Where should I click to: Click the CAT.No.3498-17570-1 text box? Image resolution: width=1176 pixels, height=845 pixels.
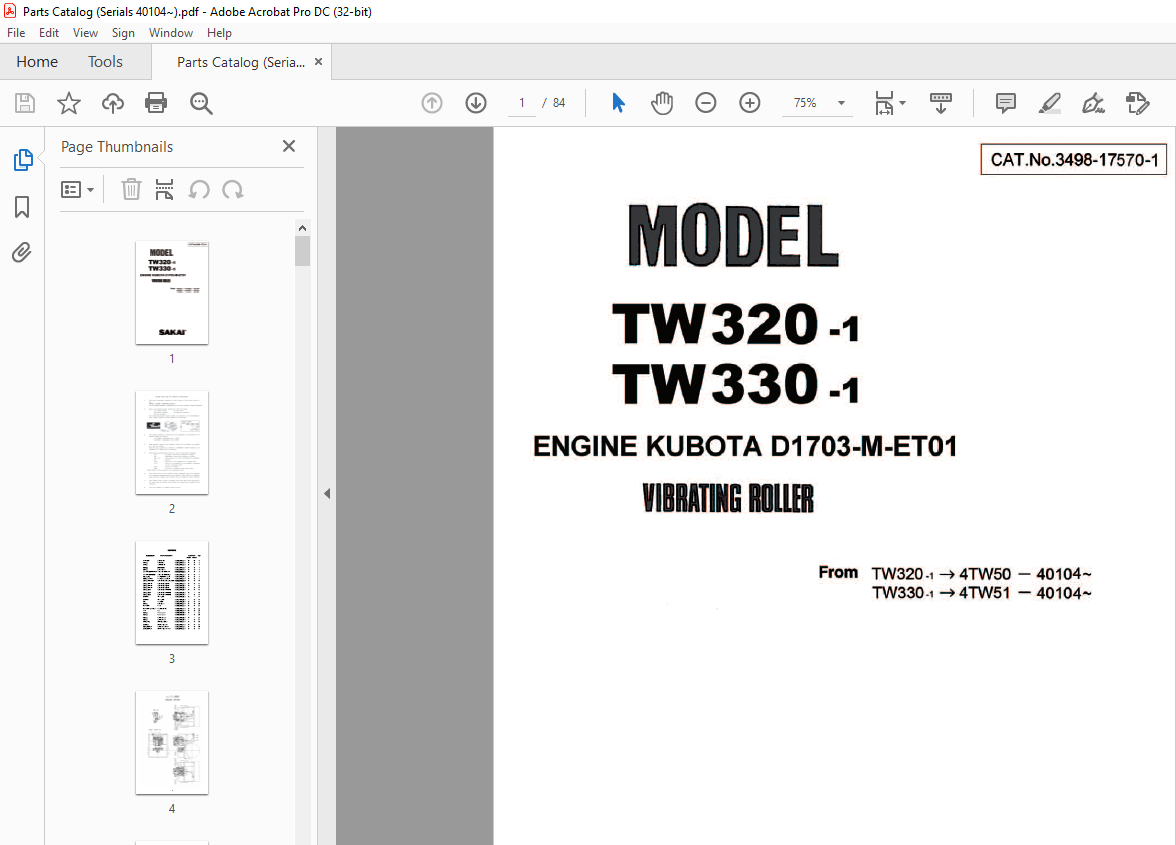point(1073,160)
